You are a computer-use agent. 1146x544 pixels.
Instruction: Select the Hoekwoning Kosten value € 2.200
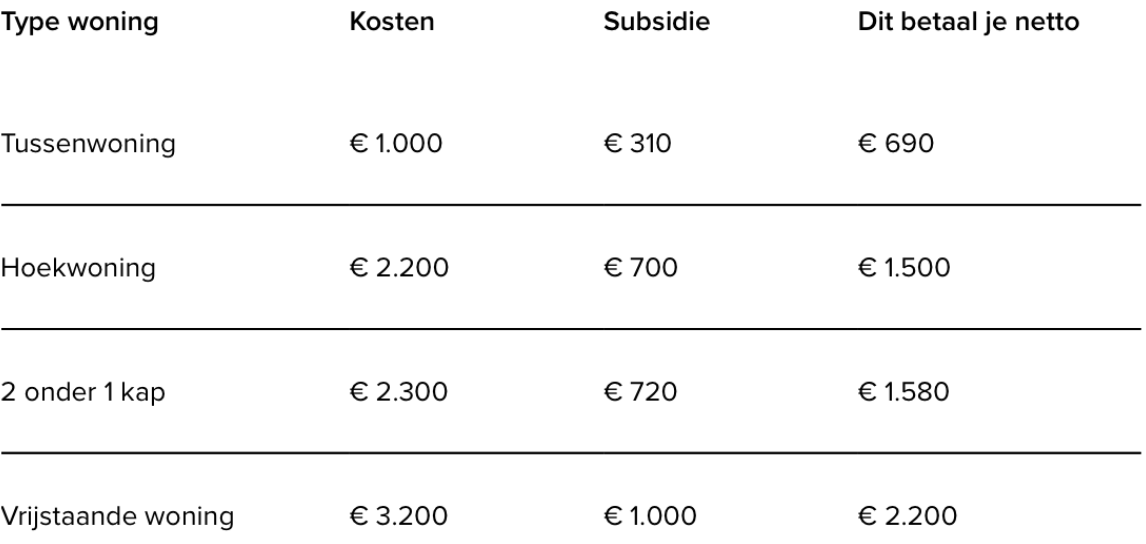coord(399,268)
